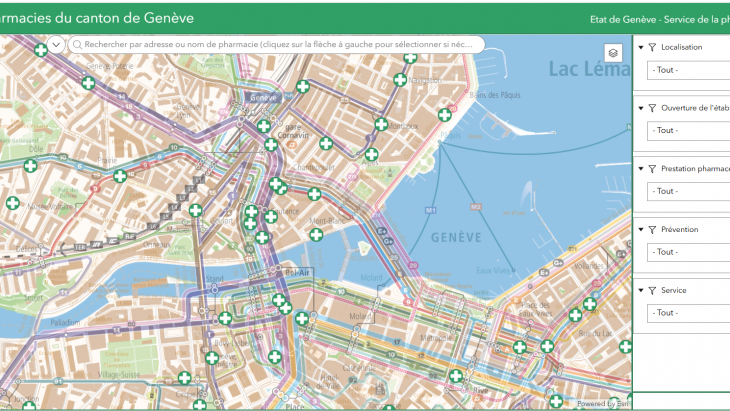
Task: Open the Prestation pharmaceutique Tout dropdown
Action: pos(688,191)
